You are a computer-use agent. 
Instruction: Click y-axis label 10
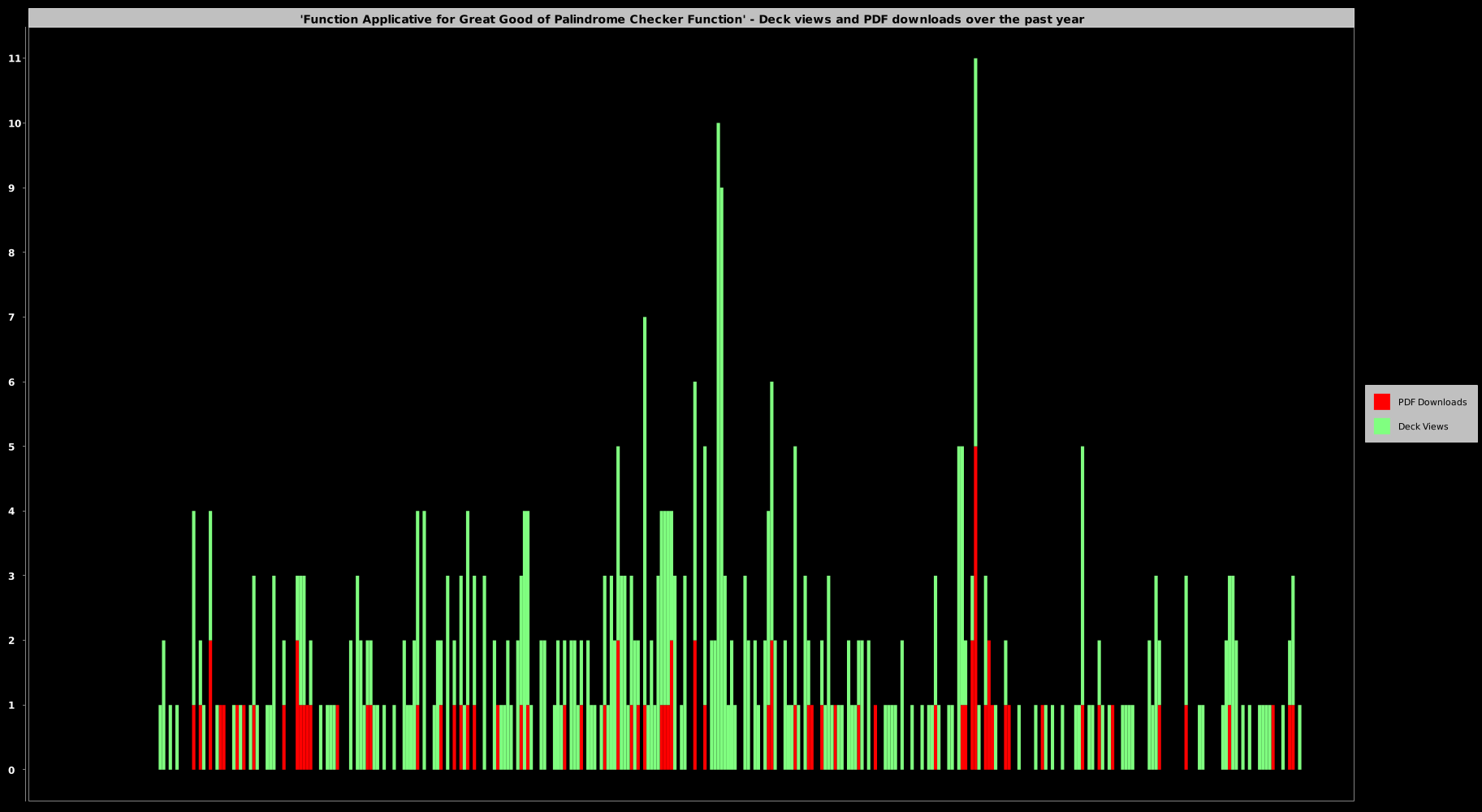(14, 123)
